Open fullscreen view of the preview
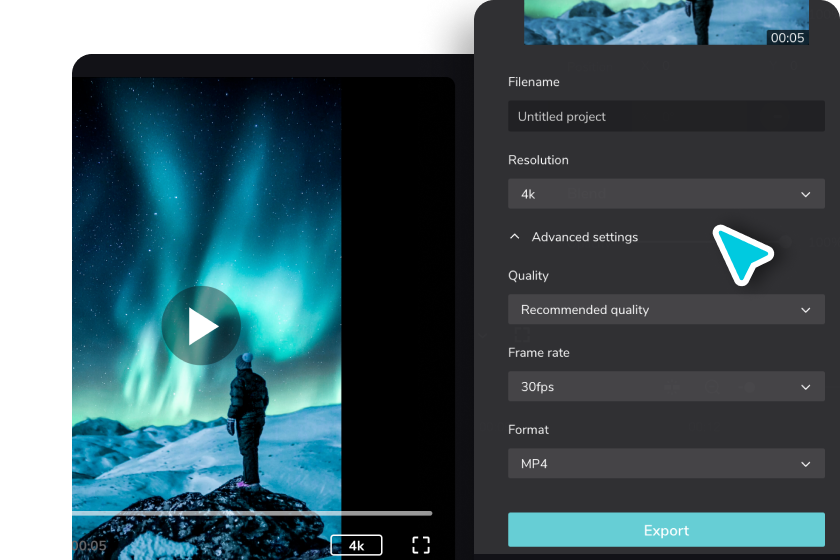This screenshot has width=840, height=560. coord(421,545)
